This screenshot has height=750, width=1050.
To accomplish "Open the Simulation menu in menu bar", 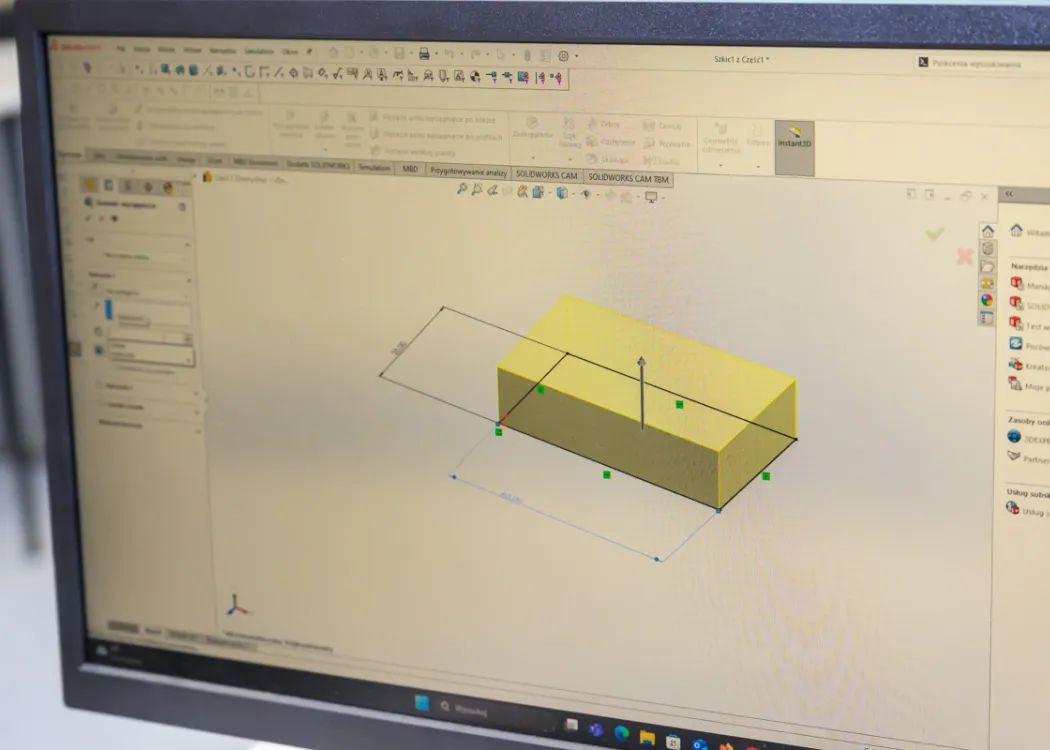I will 258,51.
